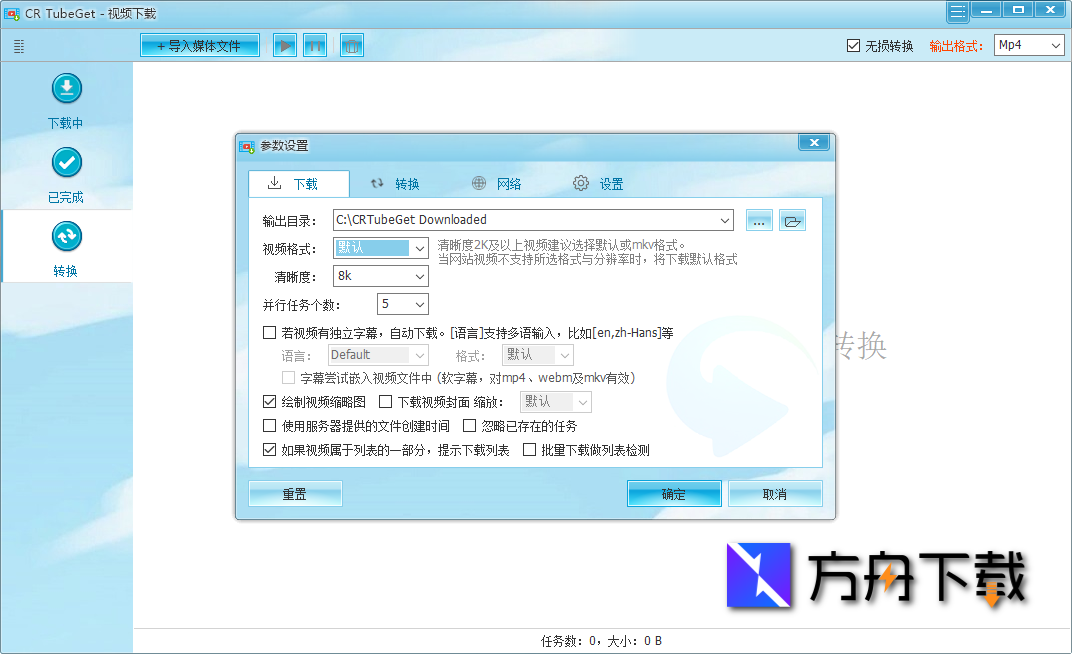The height and width of the screenshot is (654, 1072).
Task: Start all downloads with the play icon
Action: (x=284, y=44)
